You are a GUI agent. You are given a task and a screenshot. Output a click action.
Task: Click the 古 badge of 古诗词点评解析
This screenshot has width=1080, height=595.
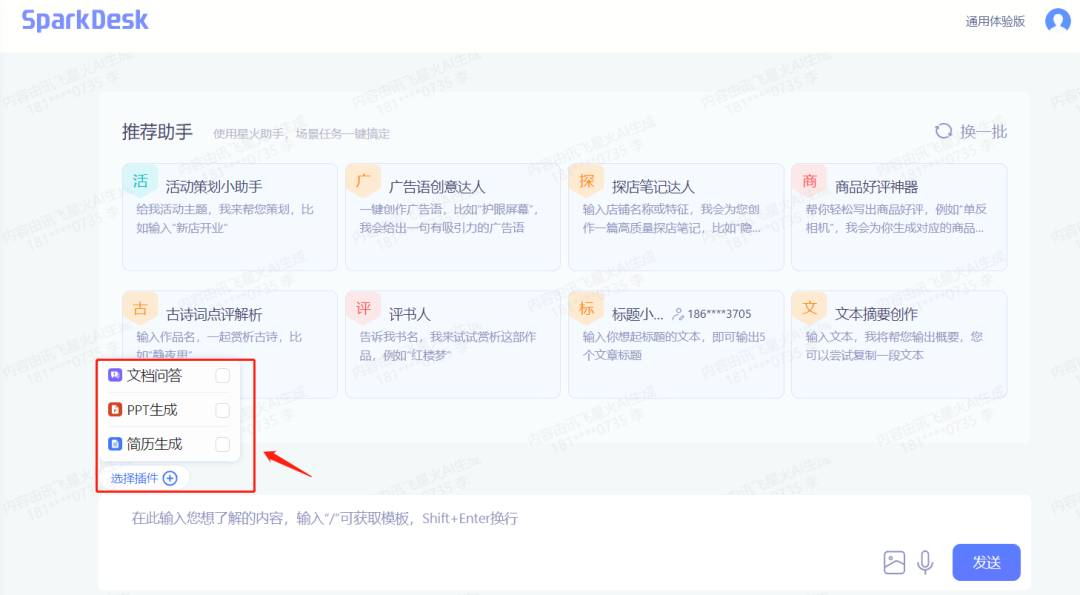[x=141, y=309]
